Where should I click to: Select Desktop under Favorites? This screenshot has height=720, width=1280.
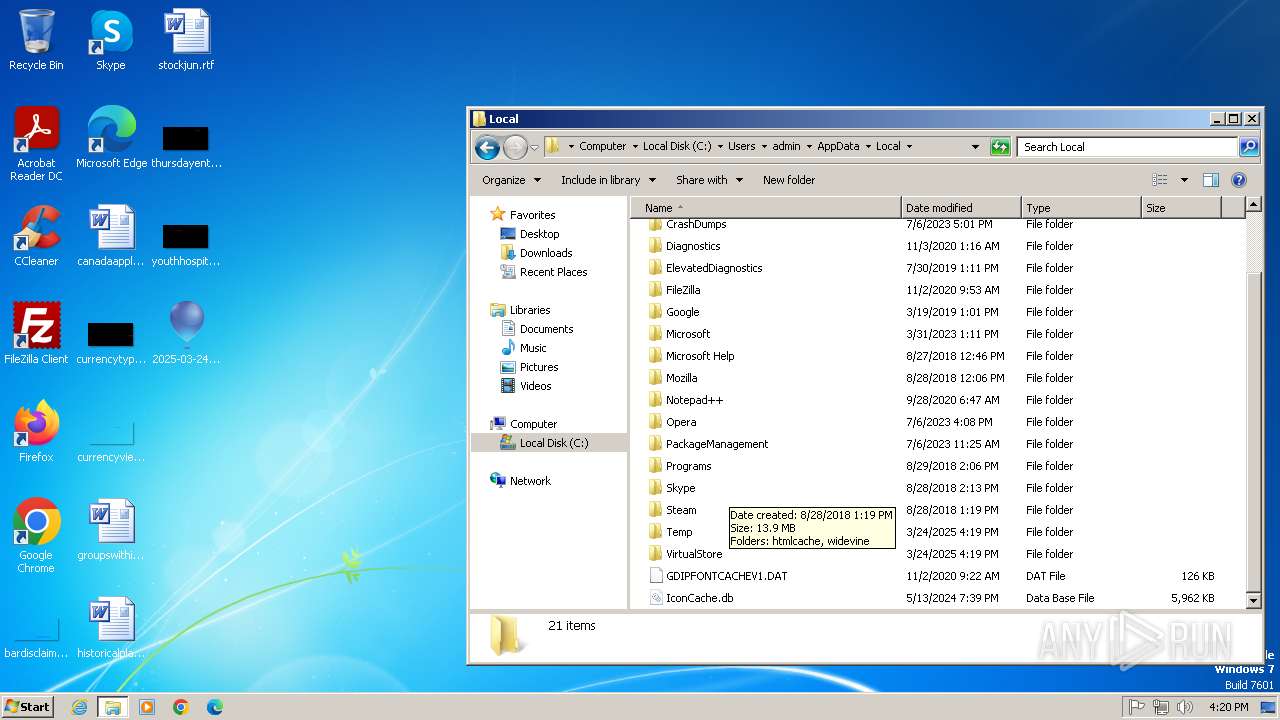[539, 234]
